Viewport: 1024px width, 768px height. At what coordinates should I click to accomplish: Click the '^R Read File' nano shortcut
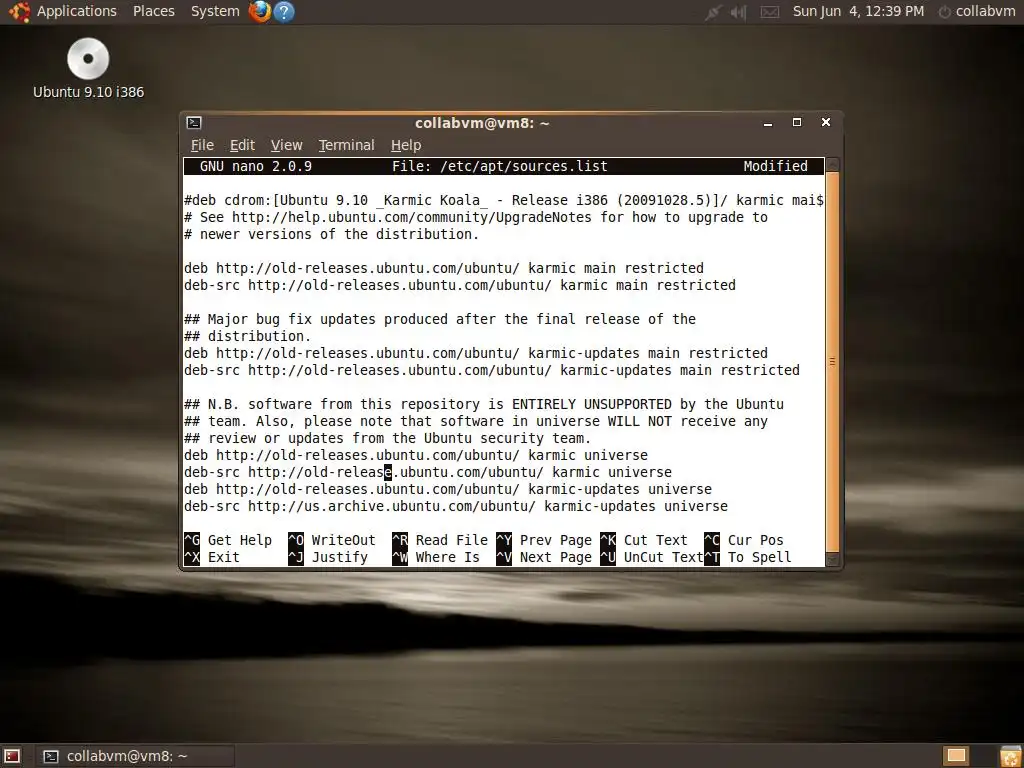[440, 540]
